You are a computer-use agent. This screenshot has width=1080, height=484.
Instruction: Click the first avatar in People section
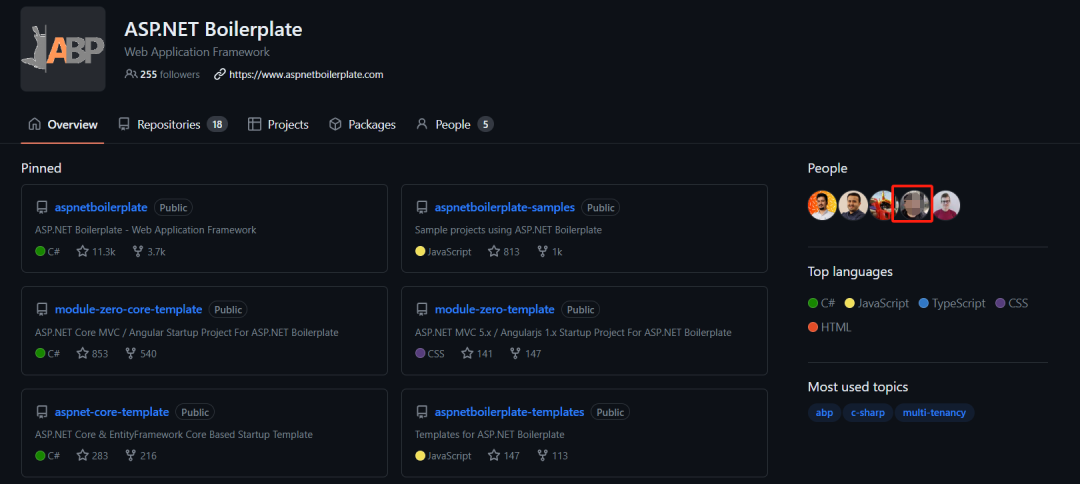coord(822,205)
